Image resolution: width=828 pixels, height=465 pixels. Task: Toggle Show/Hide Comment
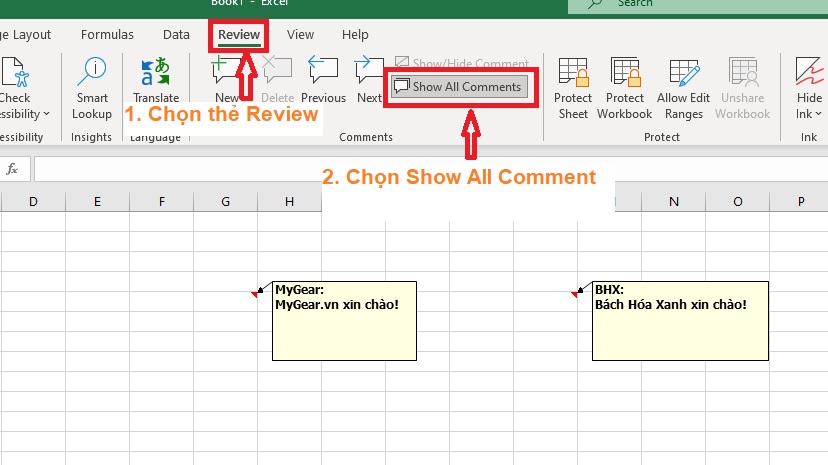click(x=462, y=63)
